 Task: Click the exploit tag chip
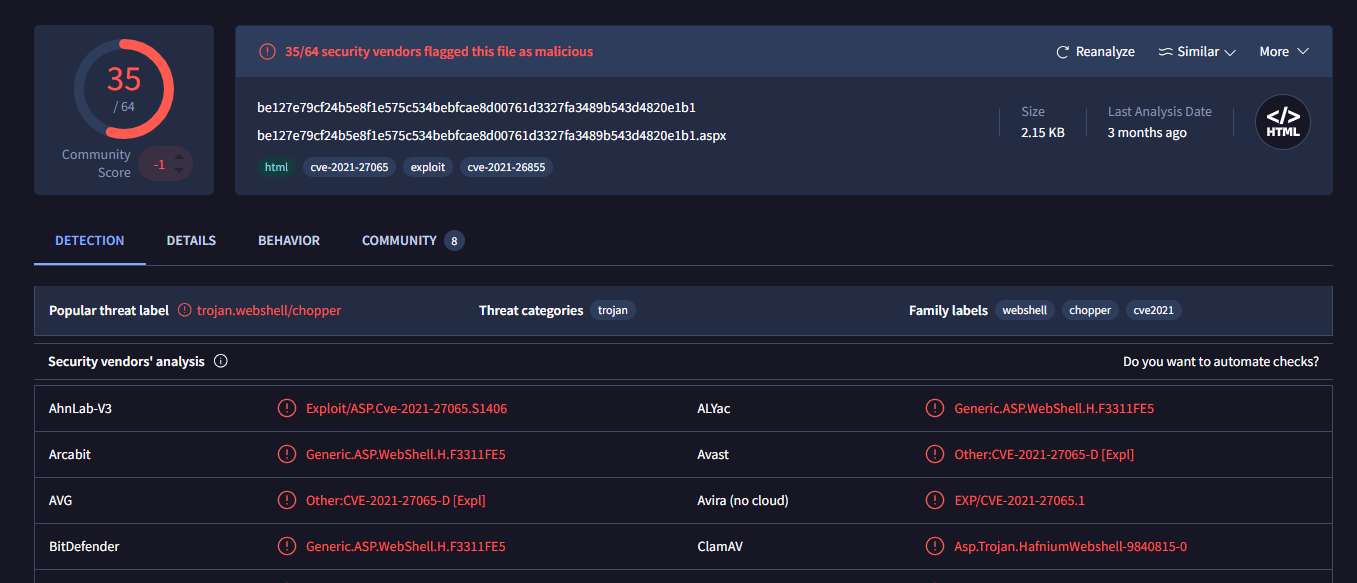click(x=428, y=167)
